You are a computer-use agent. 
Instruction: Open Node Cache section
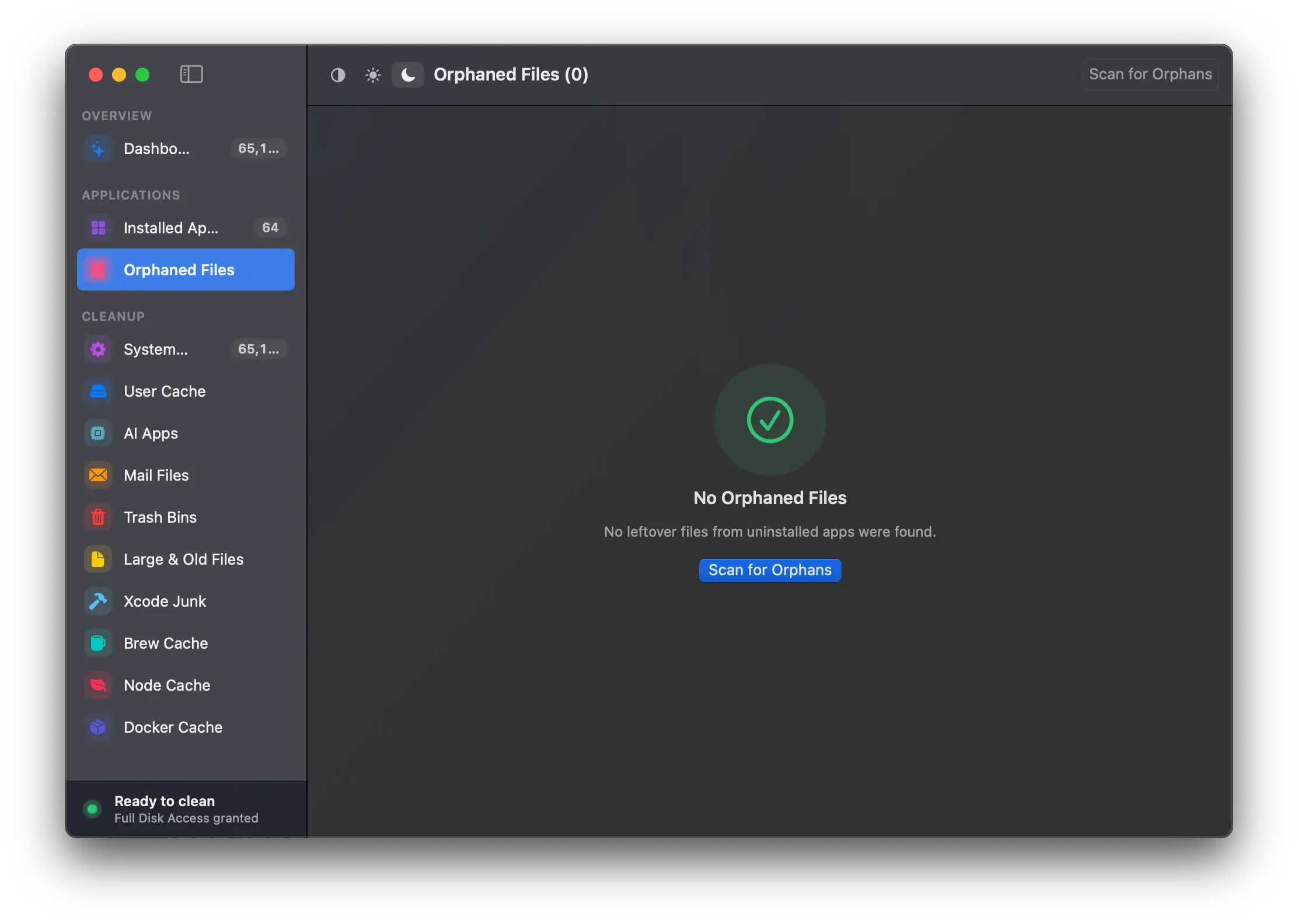tap(186, 685)
